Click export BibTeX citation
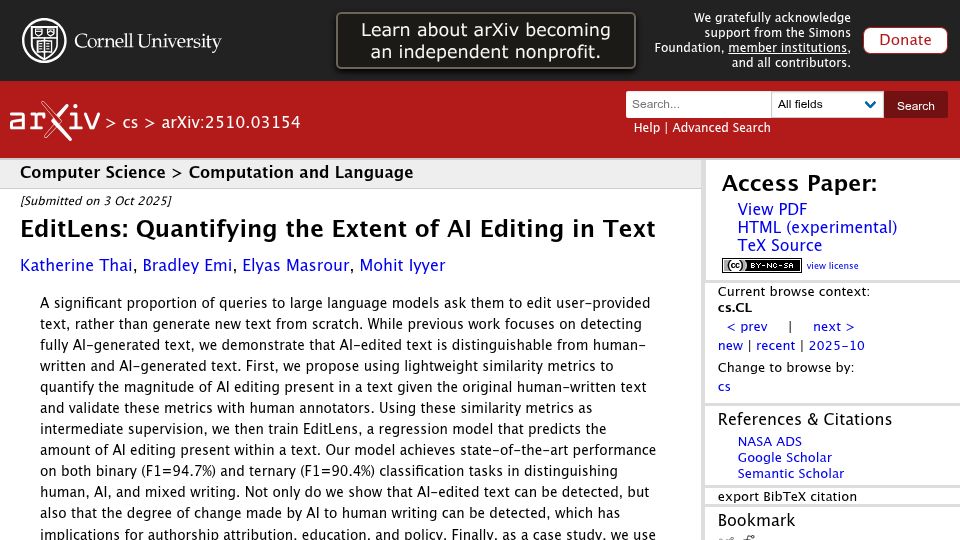 pos(787,497)
